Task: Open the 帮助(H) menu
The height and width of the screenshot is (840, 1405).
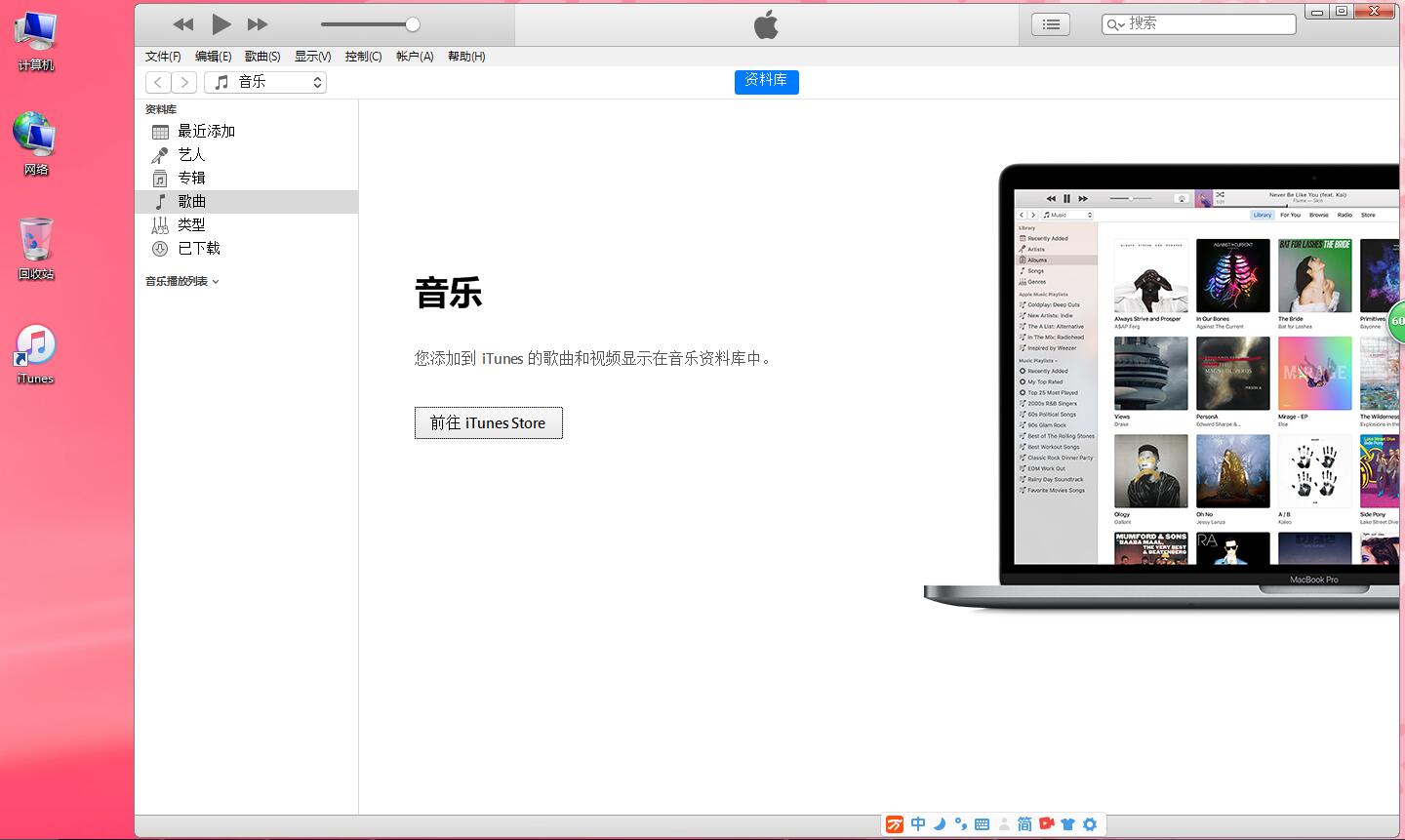Action: 466,57
